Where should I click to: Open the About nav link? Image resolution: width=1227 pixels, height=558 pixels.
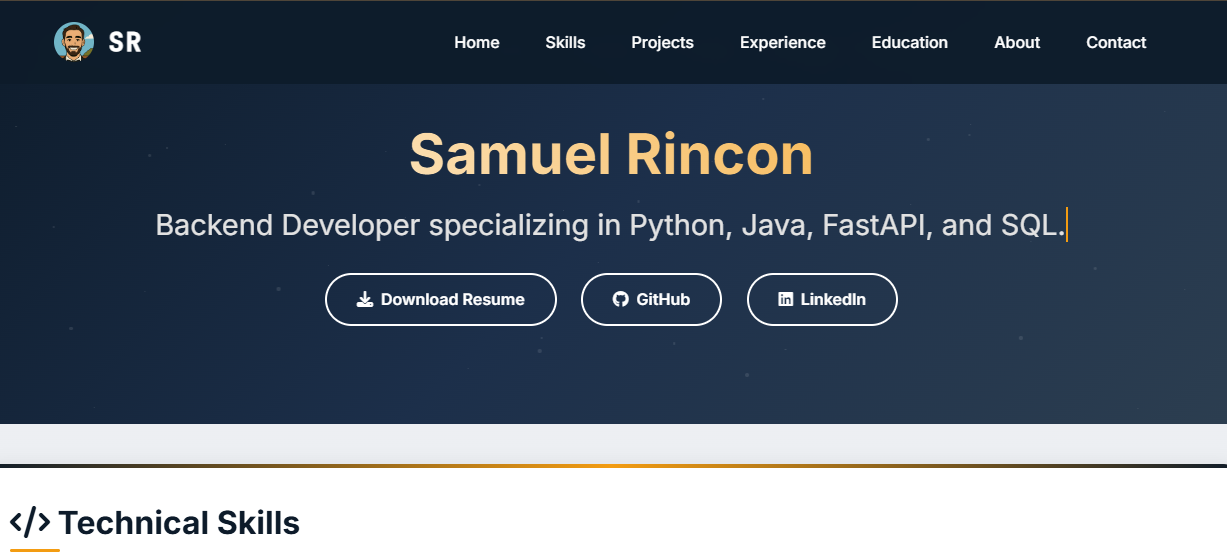pos(1017,42)
